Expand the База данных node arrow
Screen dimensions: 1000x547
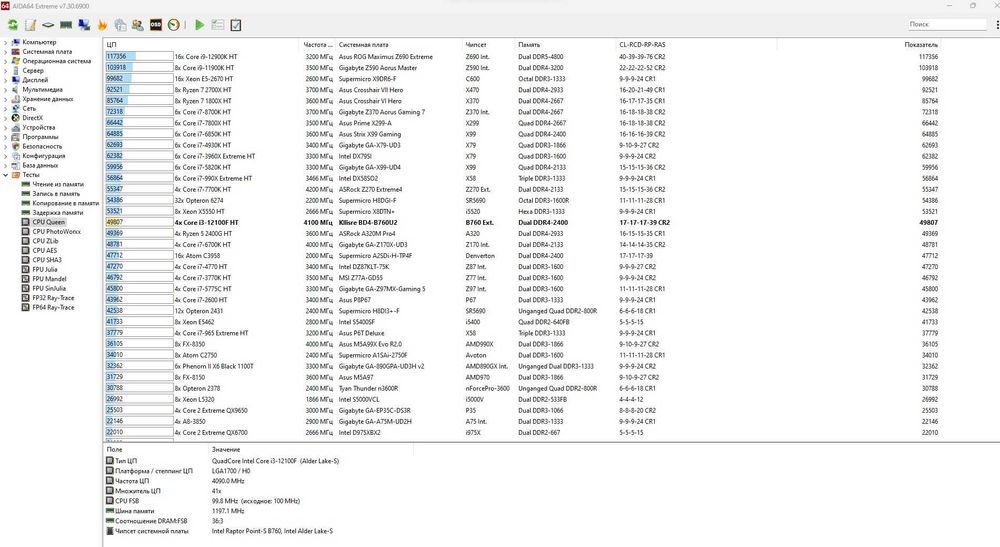(x=5, y=165)
